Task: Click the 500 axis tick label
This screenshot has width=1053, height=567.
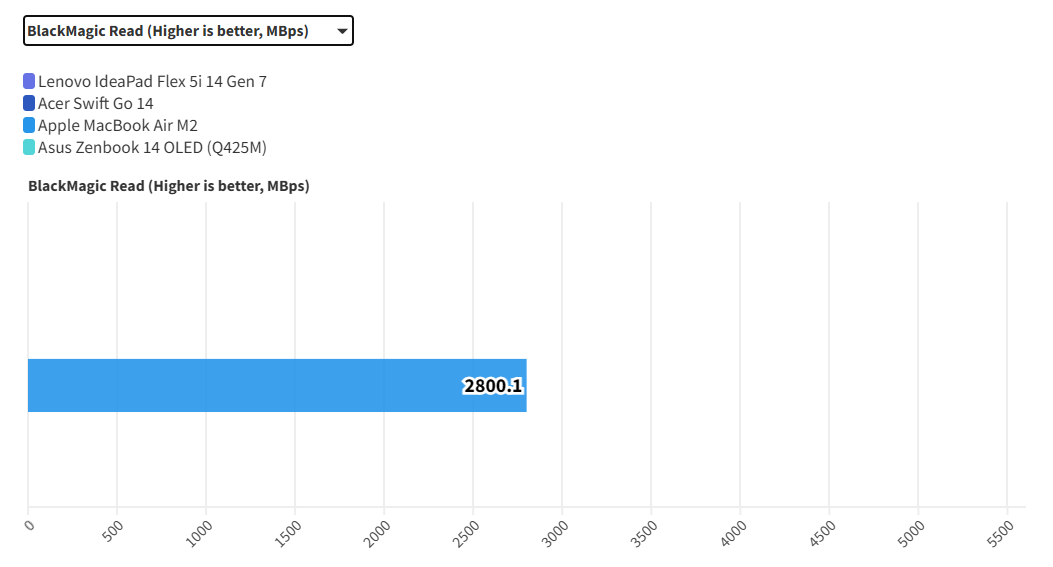Action: [x=113, y=530]
